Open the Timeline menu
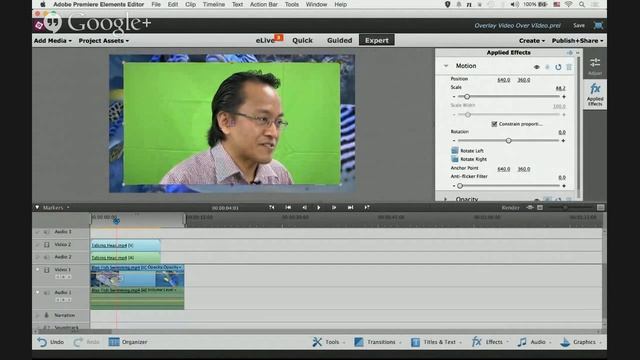Image resolution: width=640 pixels, height=360 pixels. (x=214, y=4)
